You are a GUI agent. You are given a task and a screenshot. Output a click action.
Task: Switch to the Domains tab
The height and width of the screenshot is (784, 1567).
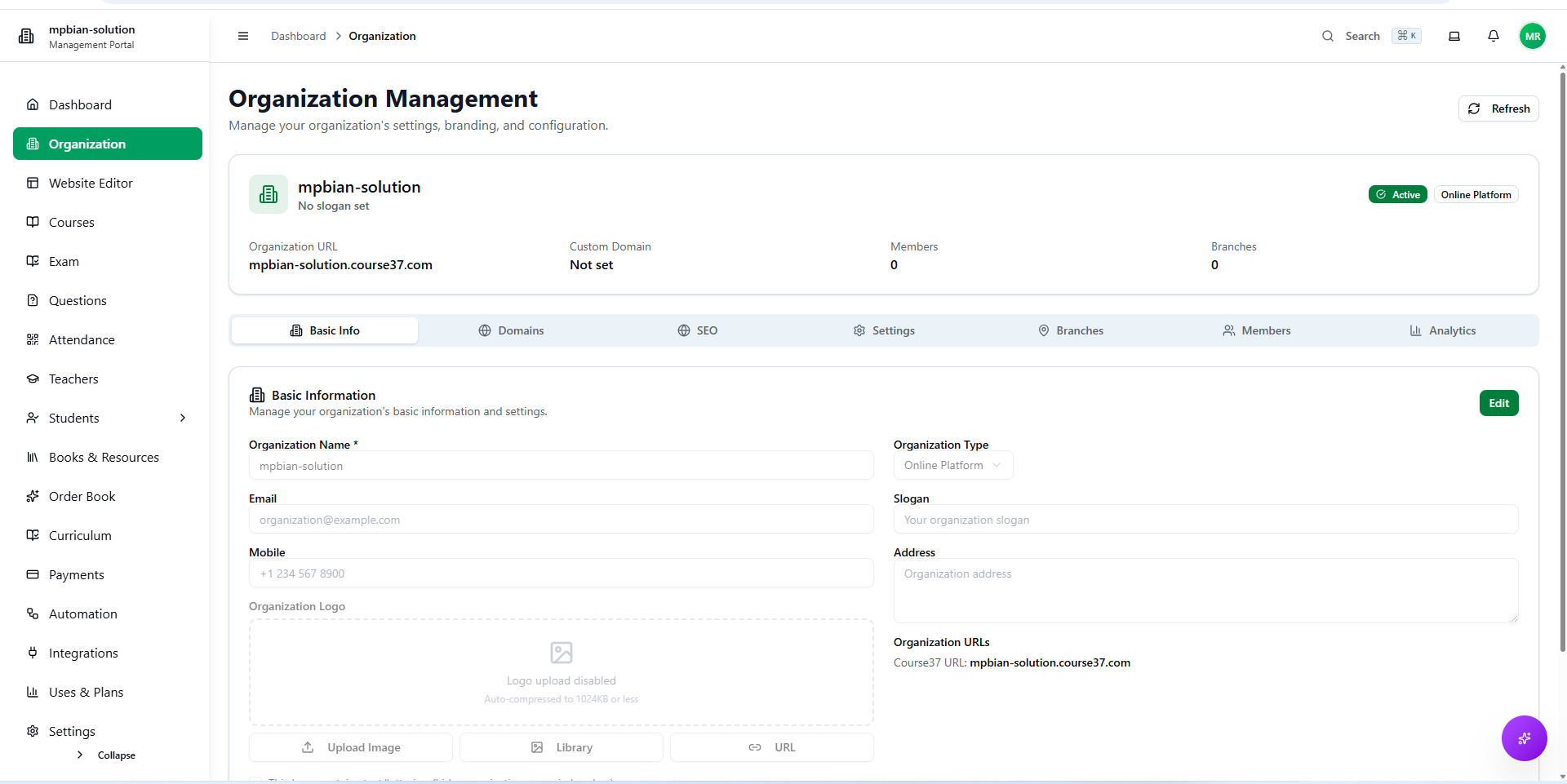pos(511,330)
